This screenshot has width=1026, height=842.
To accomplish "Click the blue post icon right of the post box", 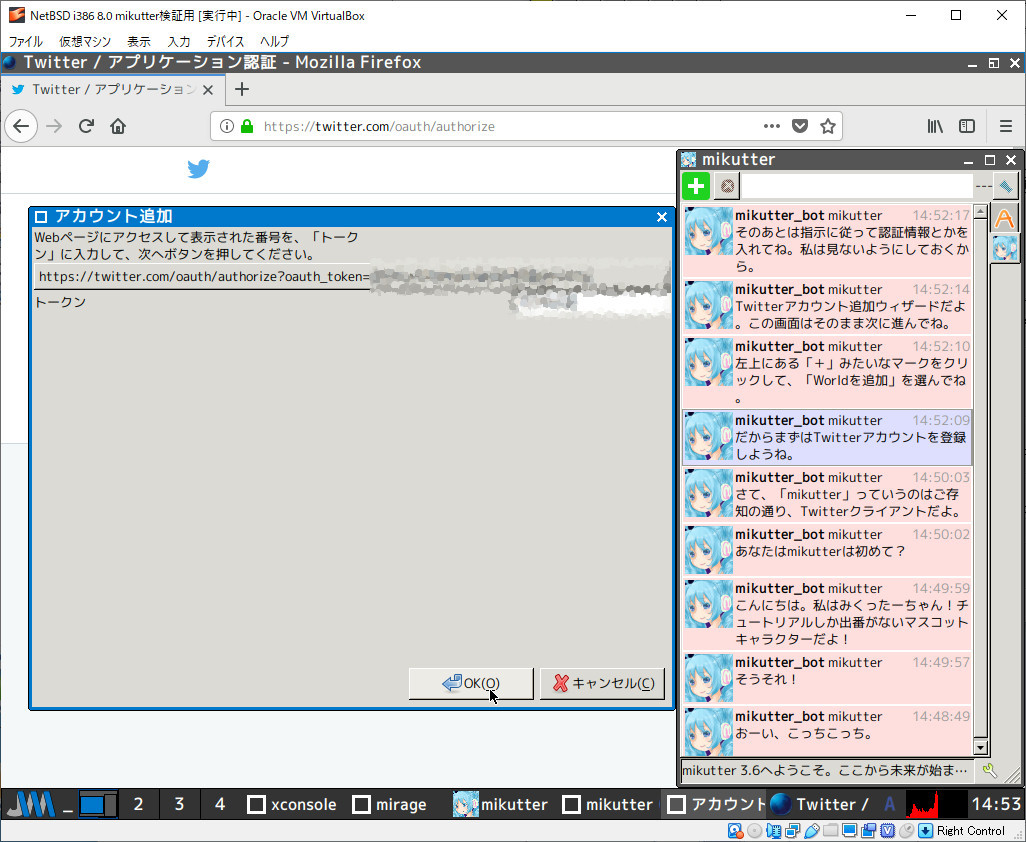I will tap(1005, 186).
